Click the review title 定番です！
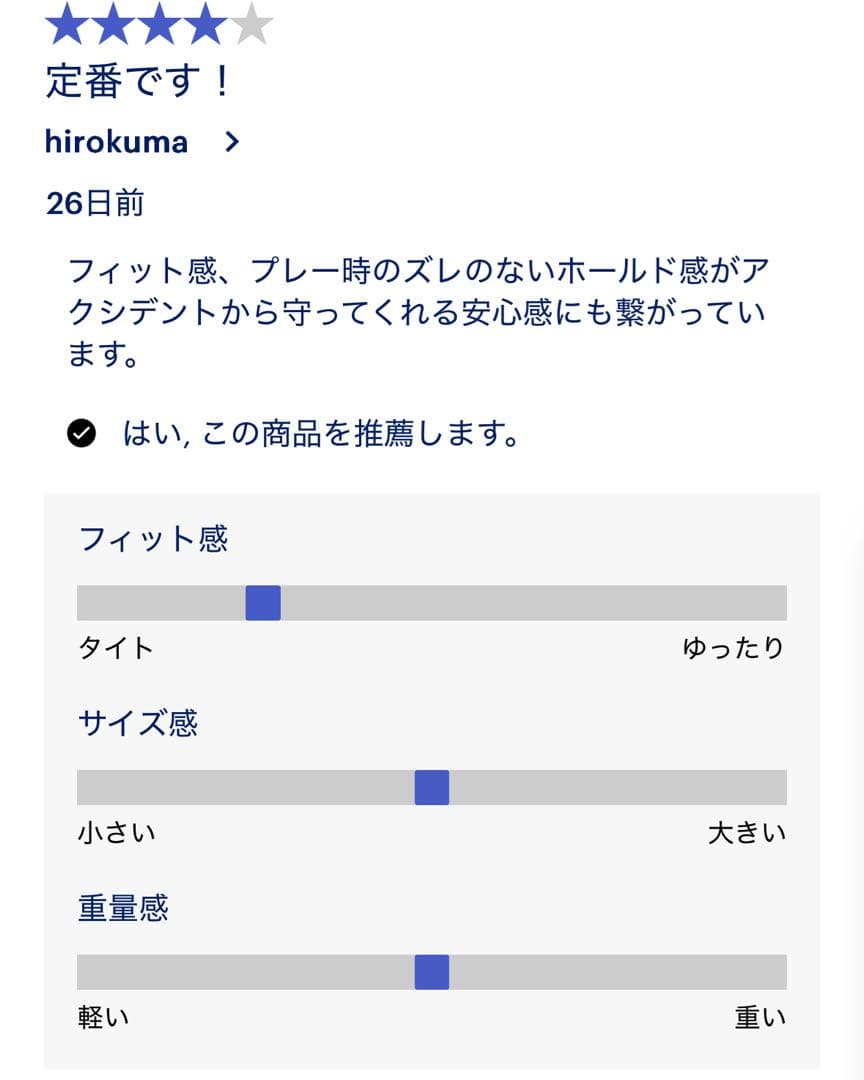 click(138, 82)
